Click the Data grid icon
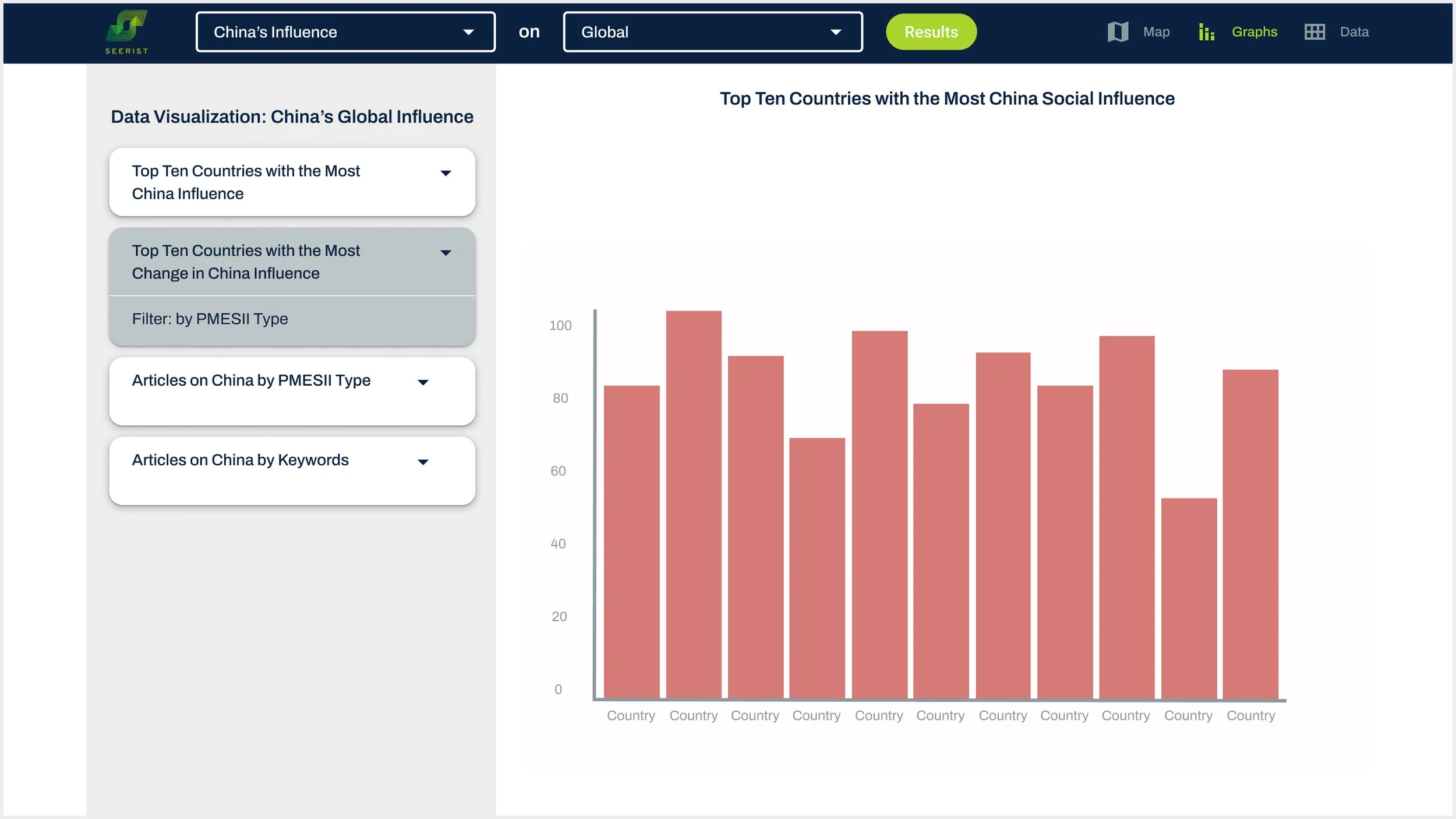This screenshot has height=819, width=1456. [1314, 31]
